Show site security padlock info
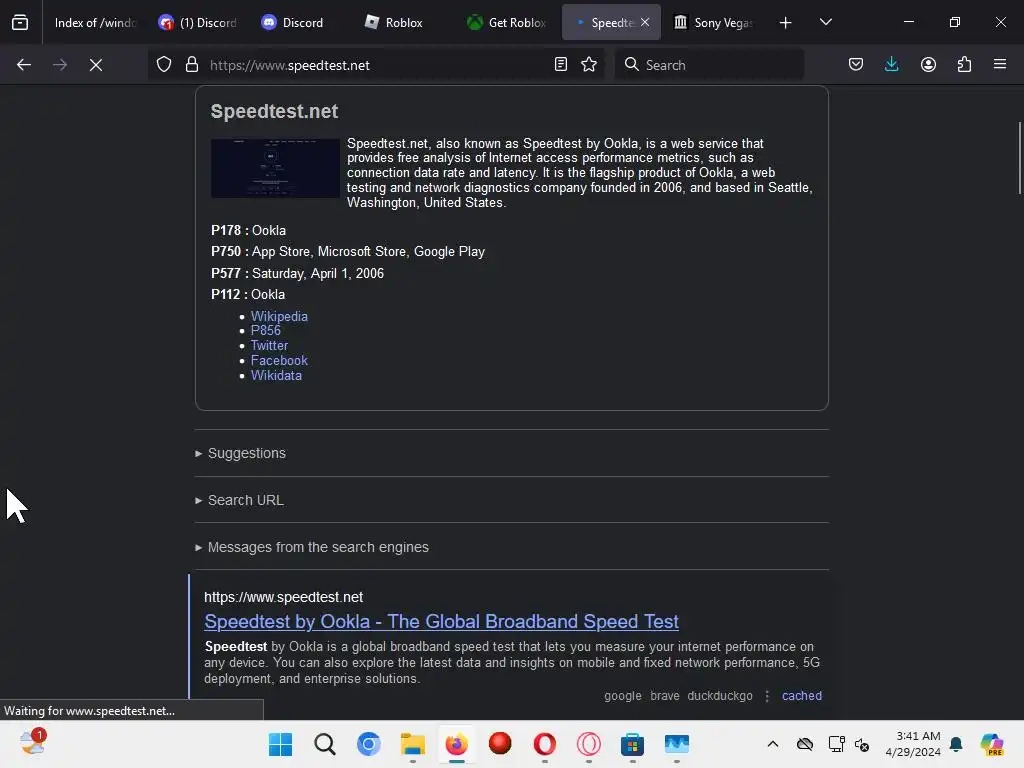The image size is (1024, 768). click(x=191, y=65)
